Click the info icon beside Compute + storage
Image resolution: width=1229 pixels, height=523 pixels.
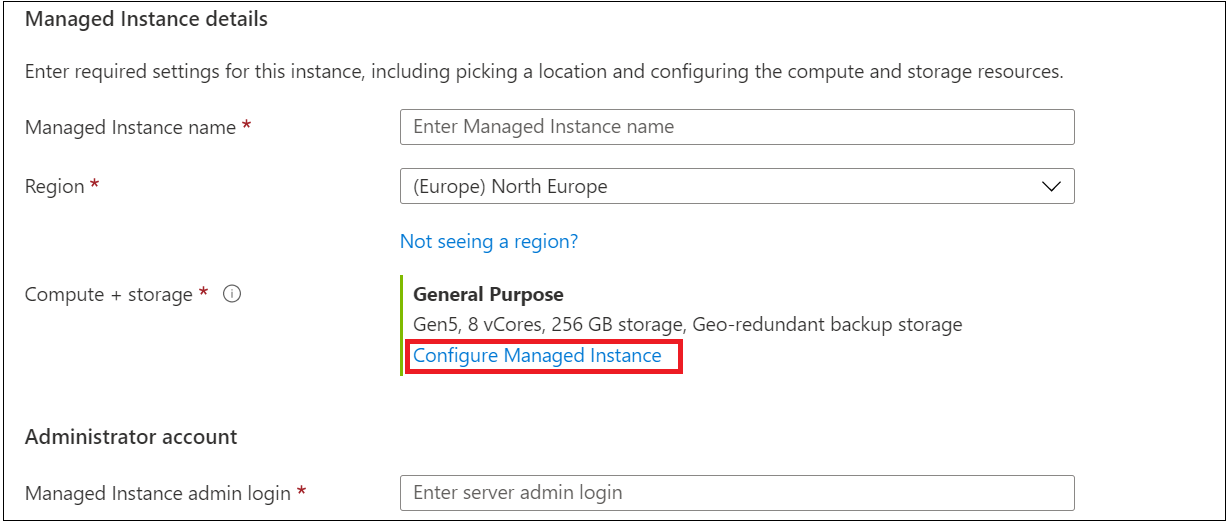coord(232,294)
